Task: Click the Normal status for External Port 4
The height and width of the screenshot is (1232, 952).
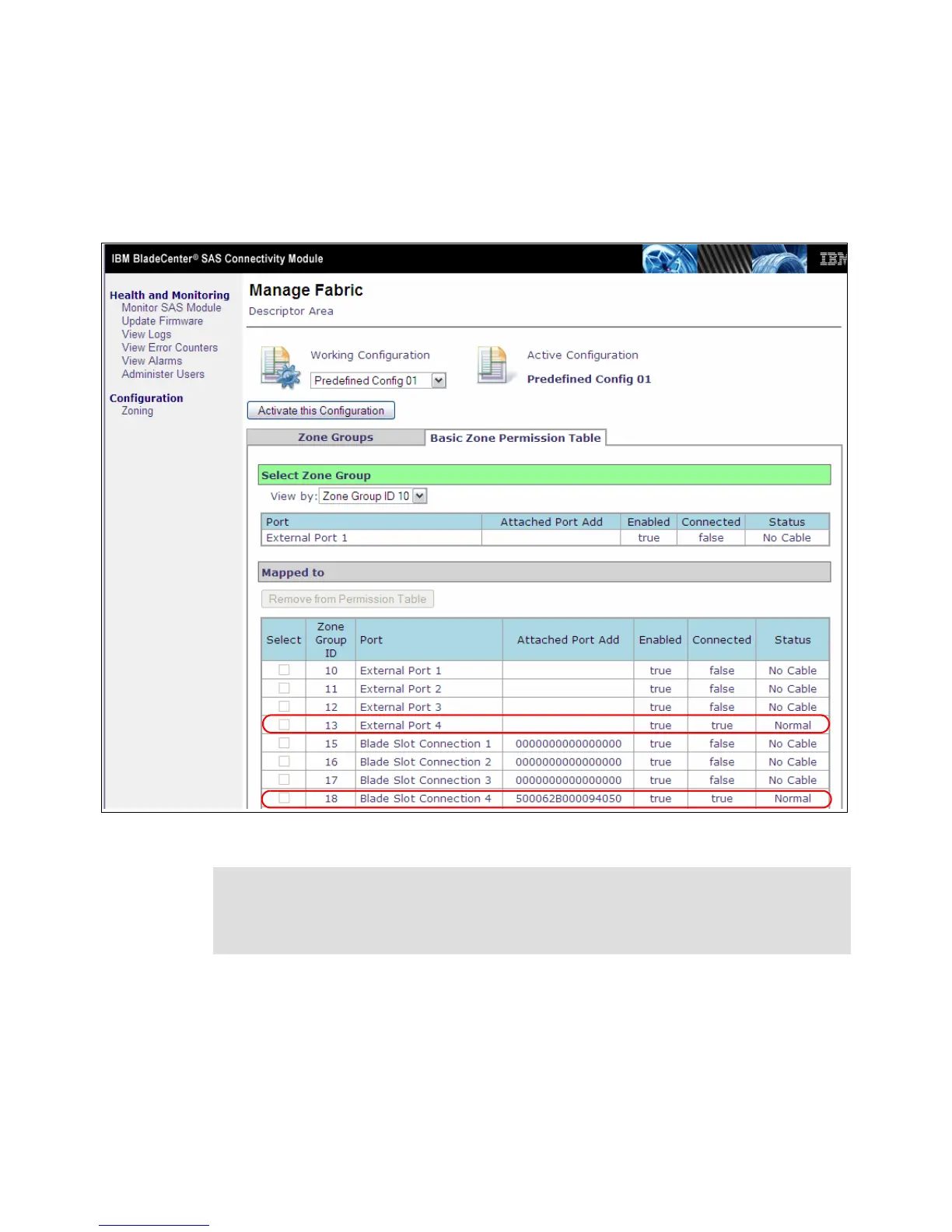Action: pos(793,725)
